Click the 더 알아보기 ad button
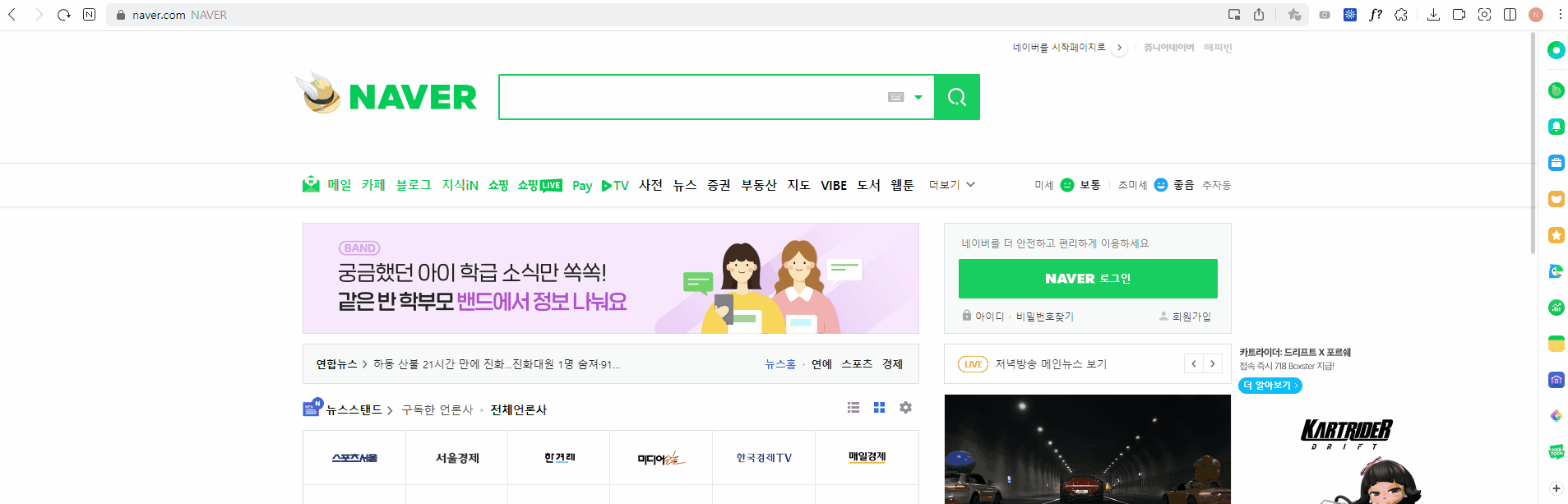This screenshot has height=504, width=1568. click(x=1270, y=386)
